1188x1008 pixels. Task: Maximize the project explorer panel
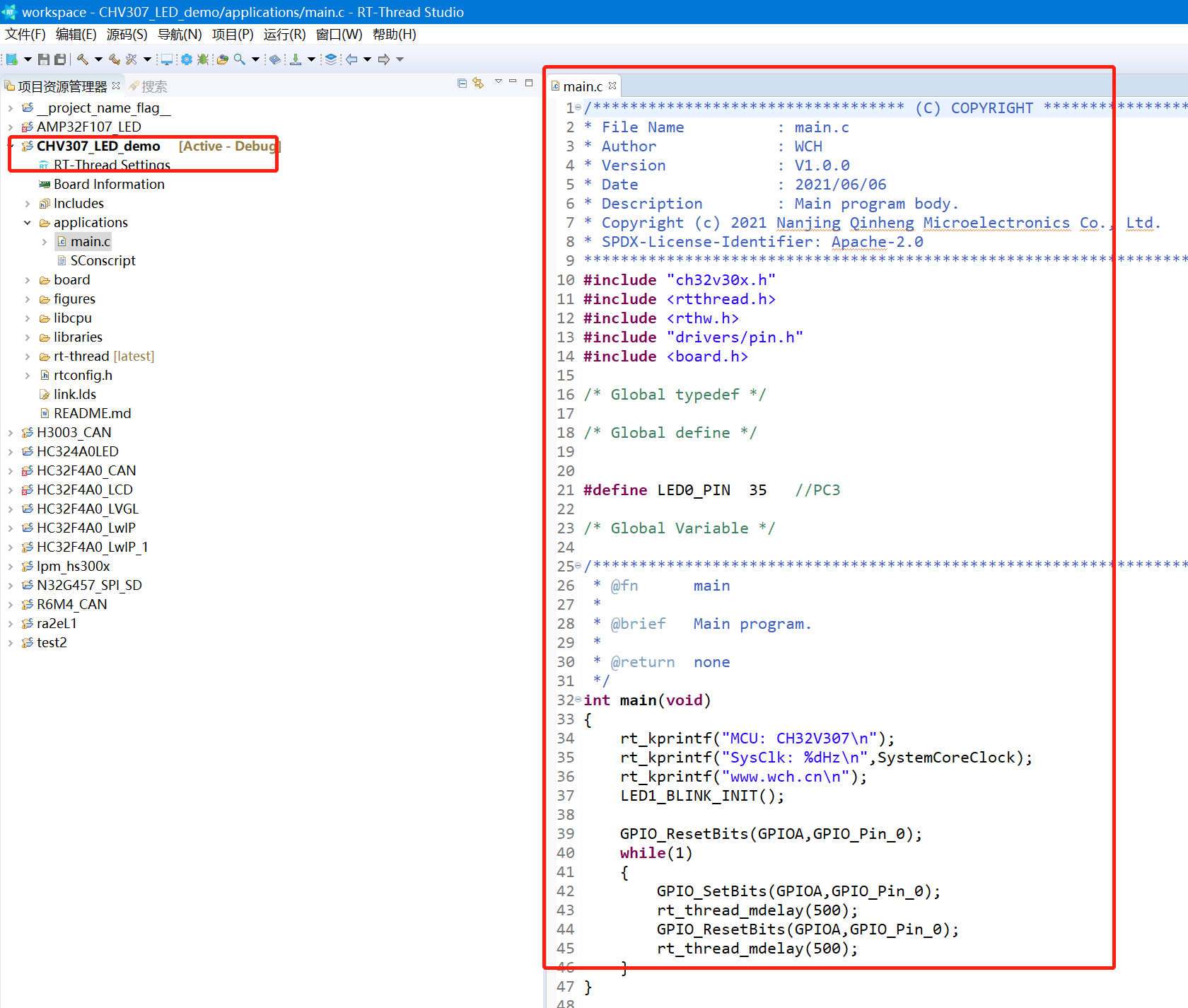click(529, 82)
